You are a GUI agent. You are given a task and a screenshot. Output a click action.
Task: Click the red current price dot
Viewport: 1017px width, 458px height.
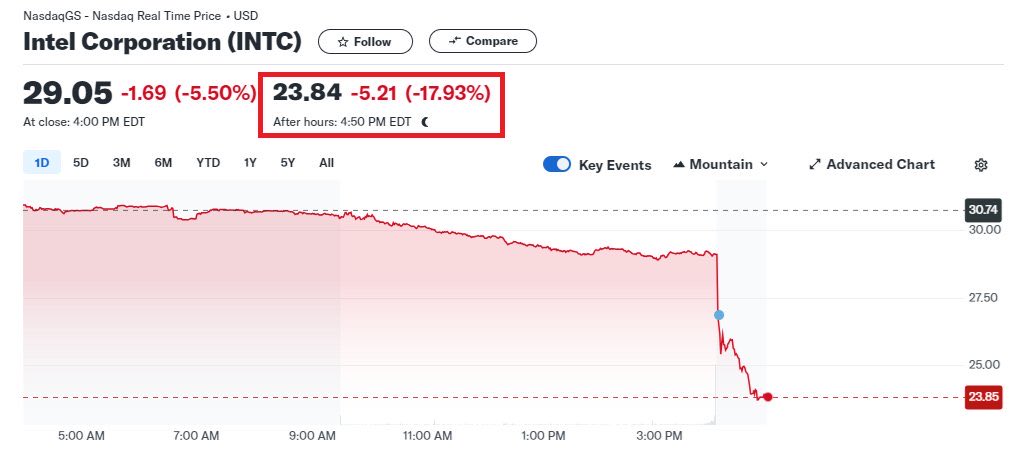click(x=767, y=397)
